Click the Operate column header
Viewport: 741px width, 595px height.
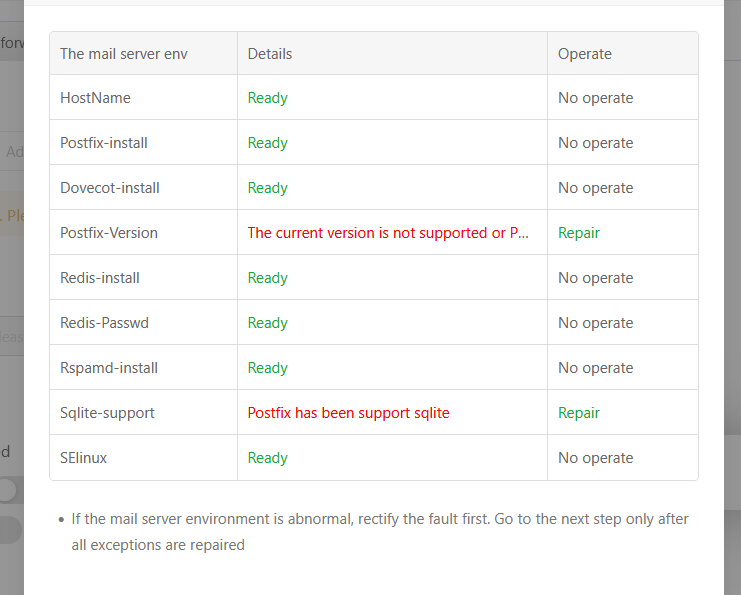point(584,54)
